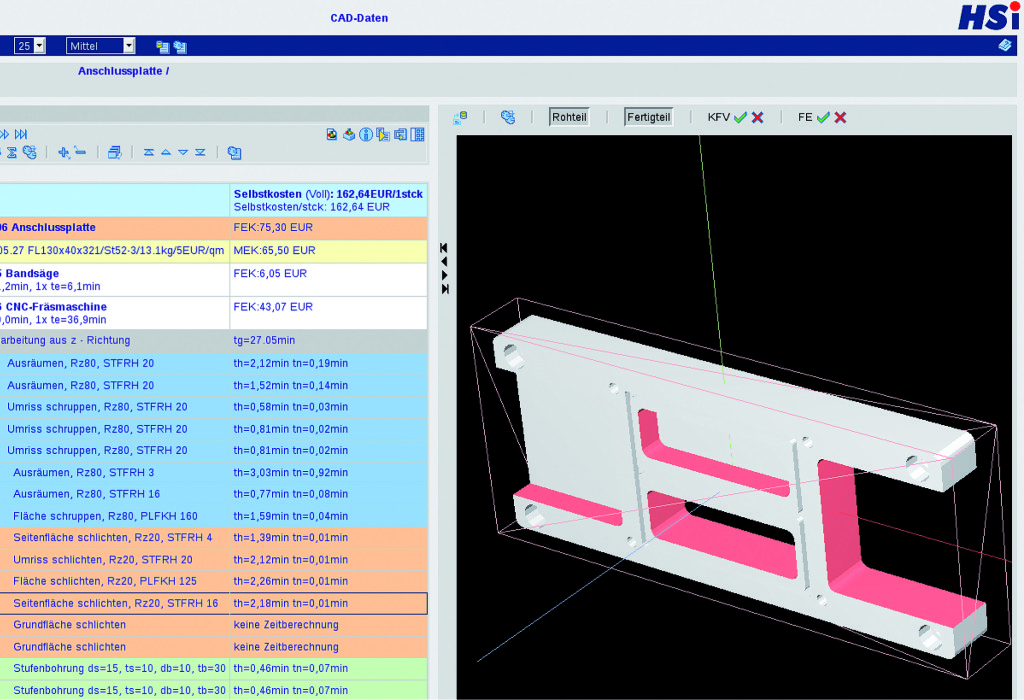
Task: Click the HSi help book icon
Action: (x=1005, y=45)
